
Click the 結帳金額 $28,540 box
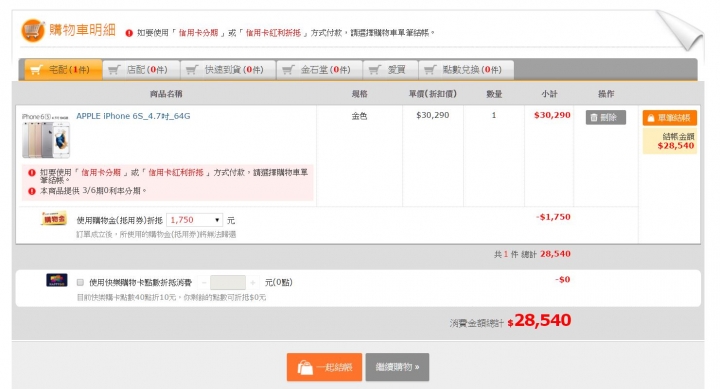coord(669,141)
